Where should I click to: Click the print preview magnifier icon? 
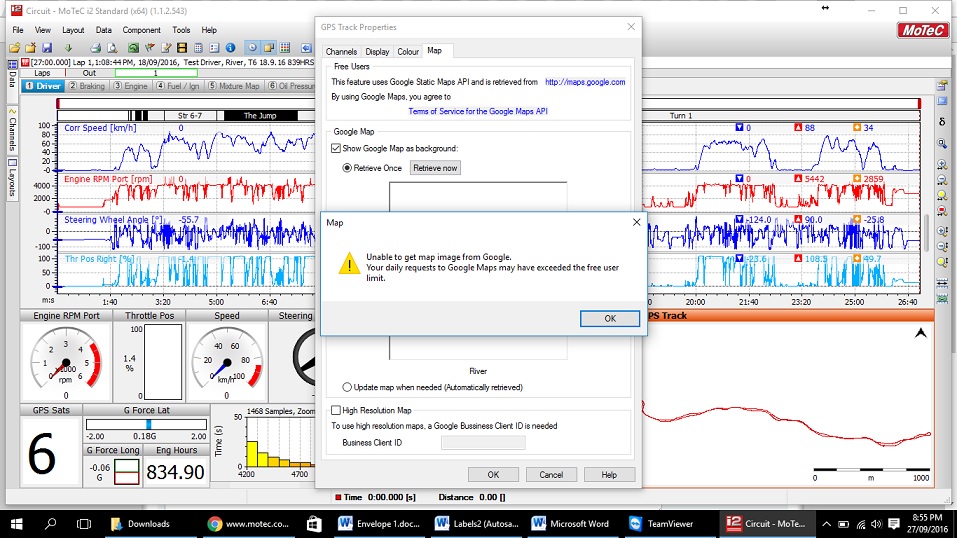click(x=112, y=48)
